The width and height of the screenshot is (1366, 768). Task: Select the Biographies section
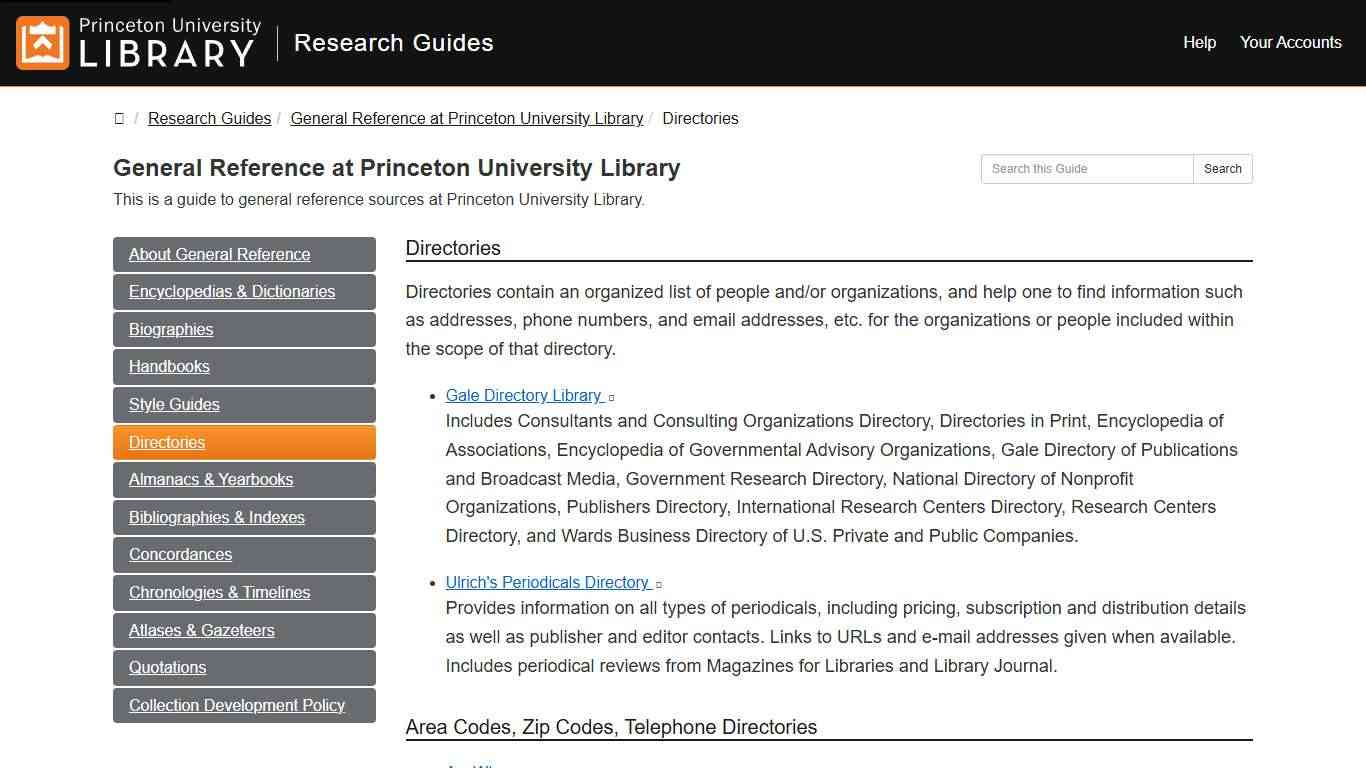pos(171,329)
